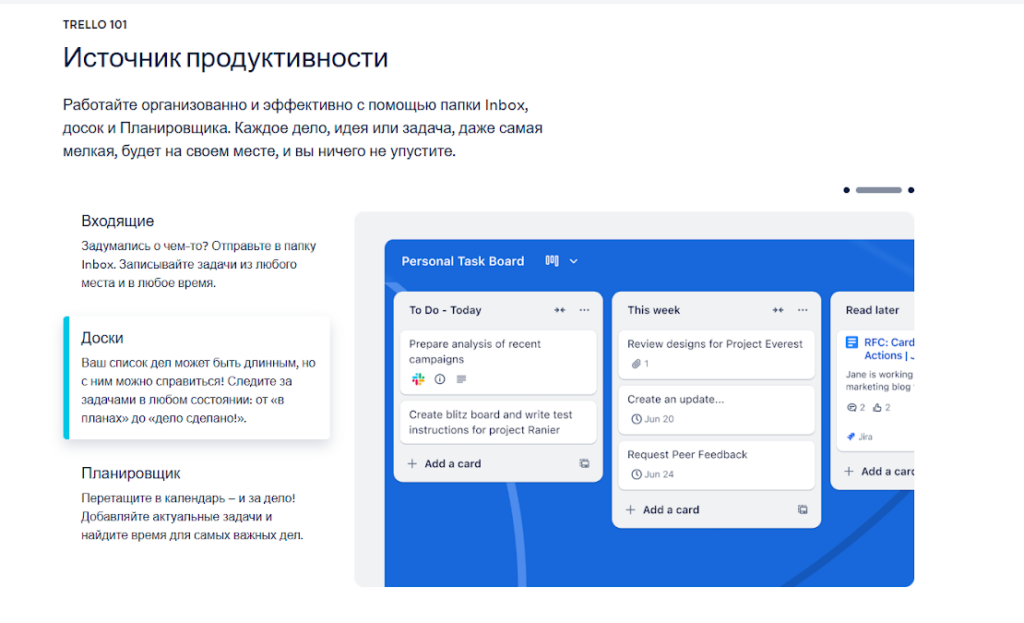The image size is (1024, 623).
Task: Open This week list actions menu
Action: (803, 310)
